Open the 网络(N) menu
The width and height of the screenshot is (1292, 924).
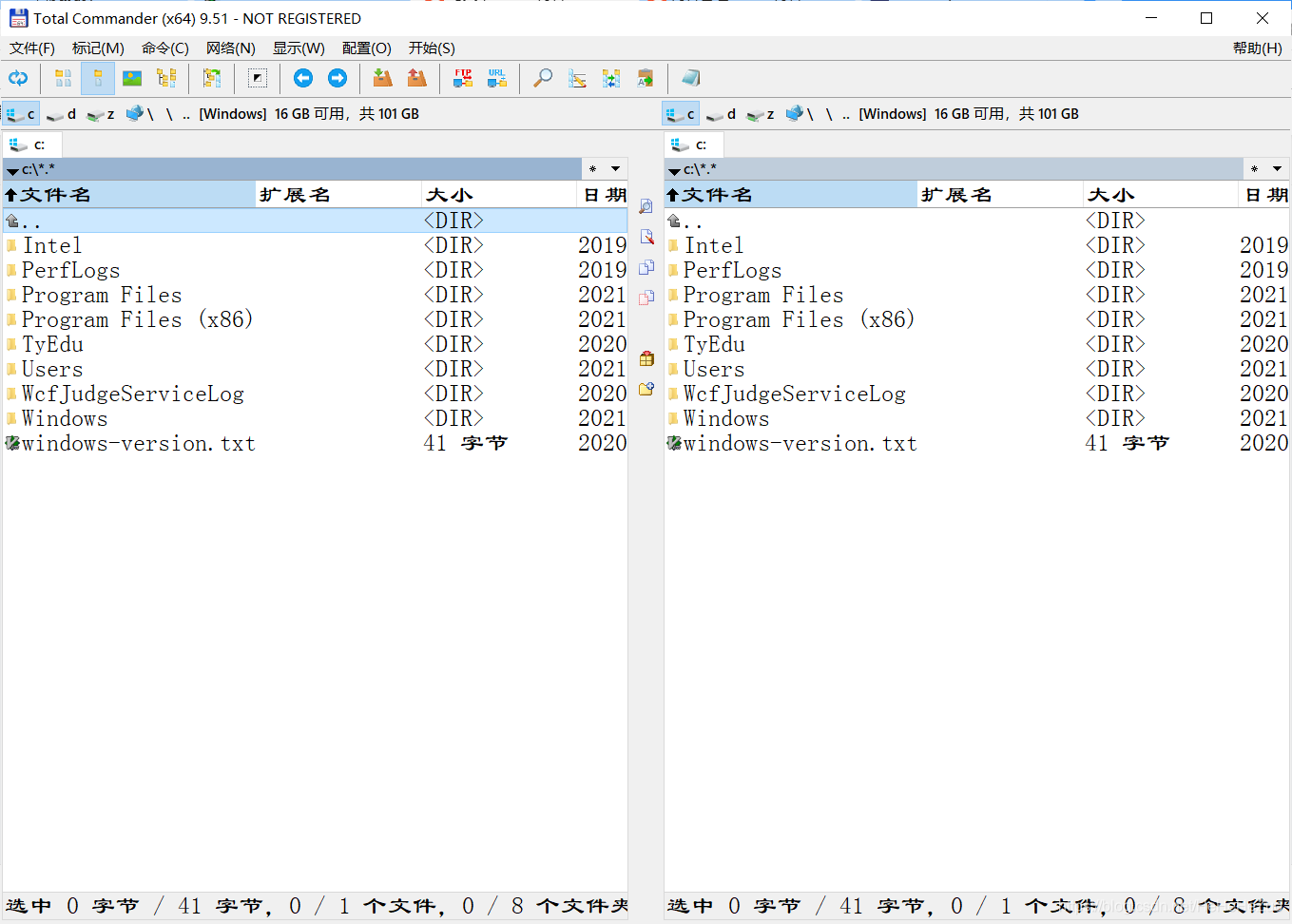(x=231, y=48)
